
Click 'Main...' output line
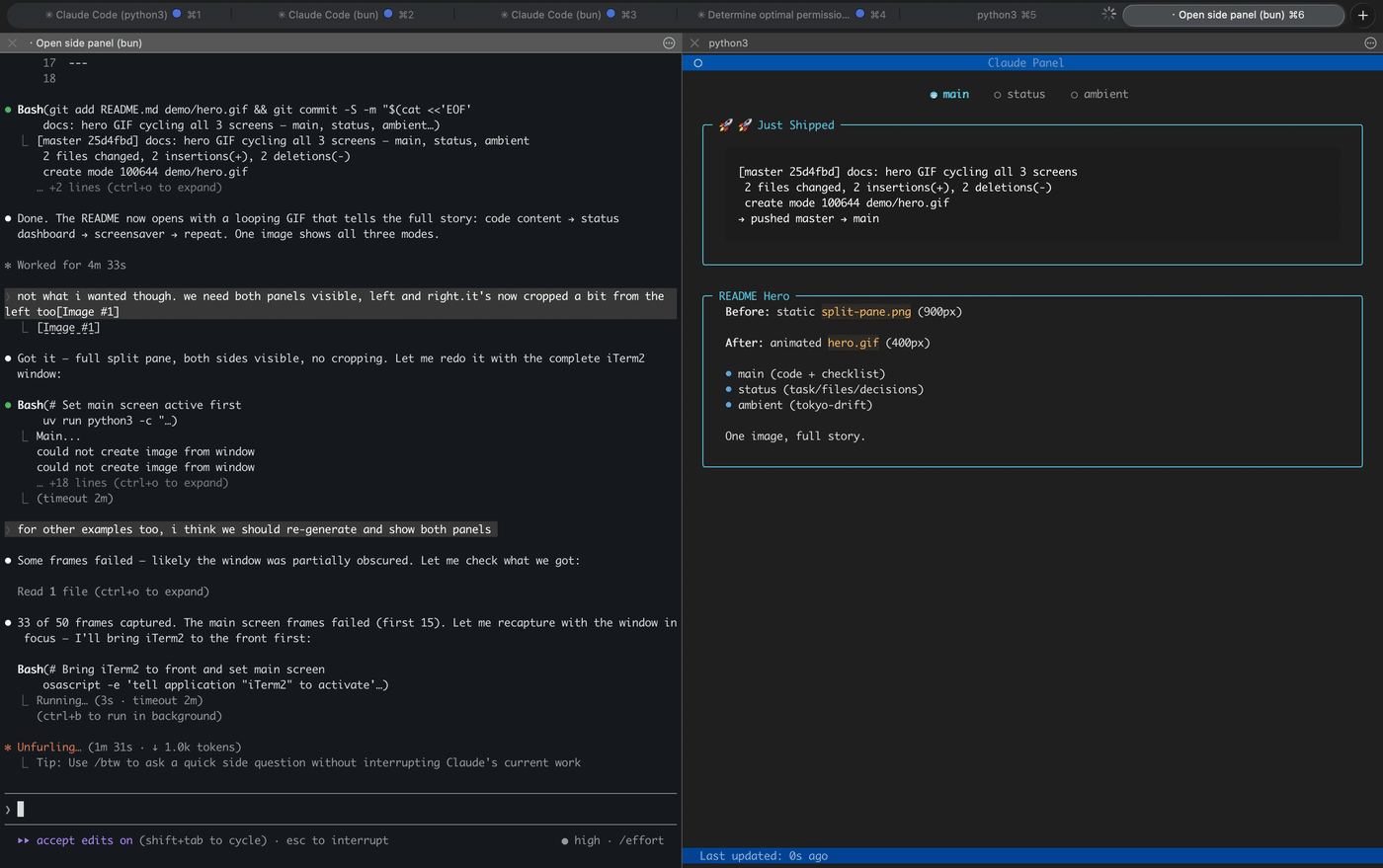[58, 436]
